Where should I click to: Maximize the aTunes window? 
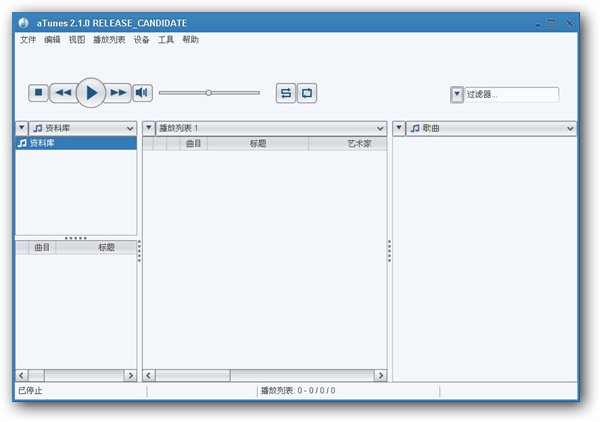551,23
